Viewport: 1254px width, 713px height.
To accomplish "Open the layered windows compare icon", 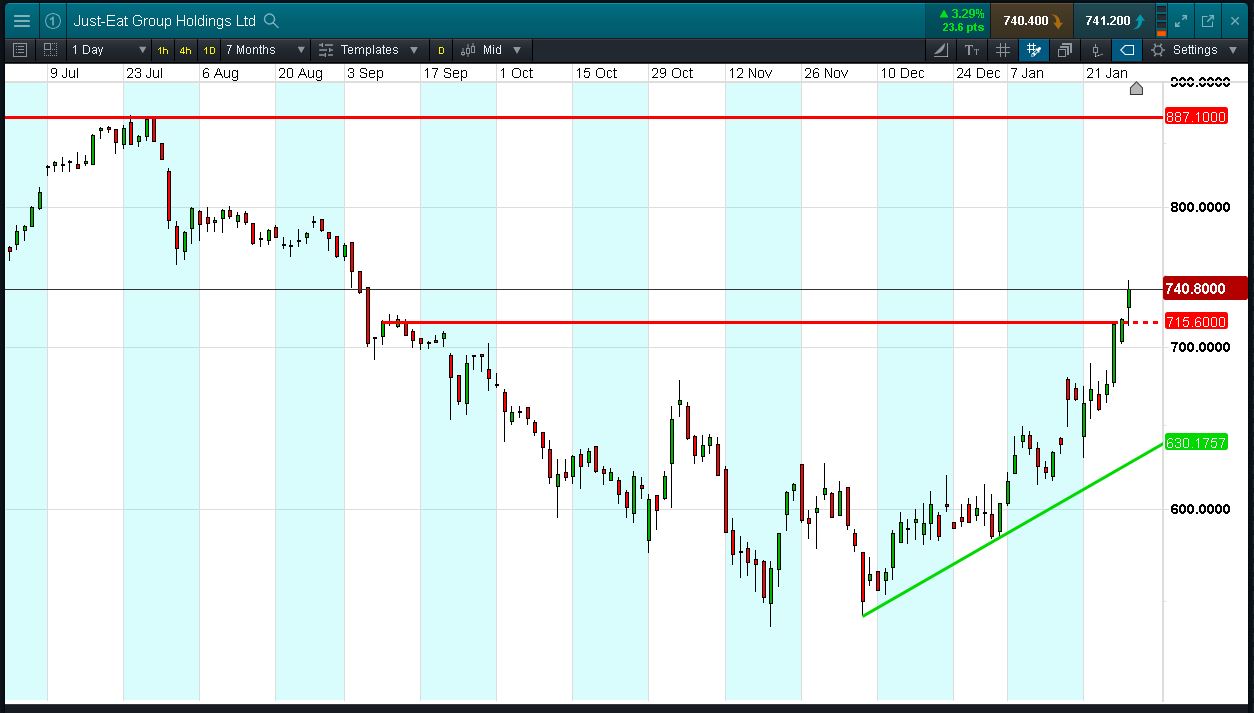I will (x=1065, y=50).
